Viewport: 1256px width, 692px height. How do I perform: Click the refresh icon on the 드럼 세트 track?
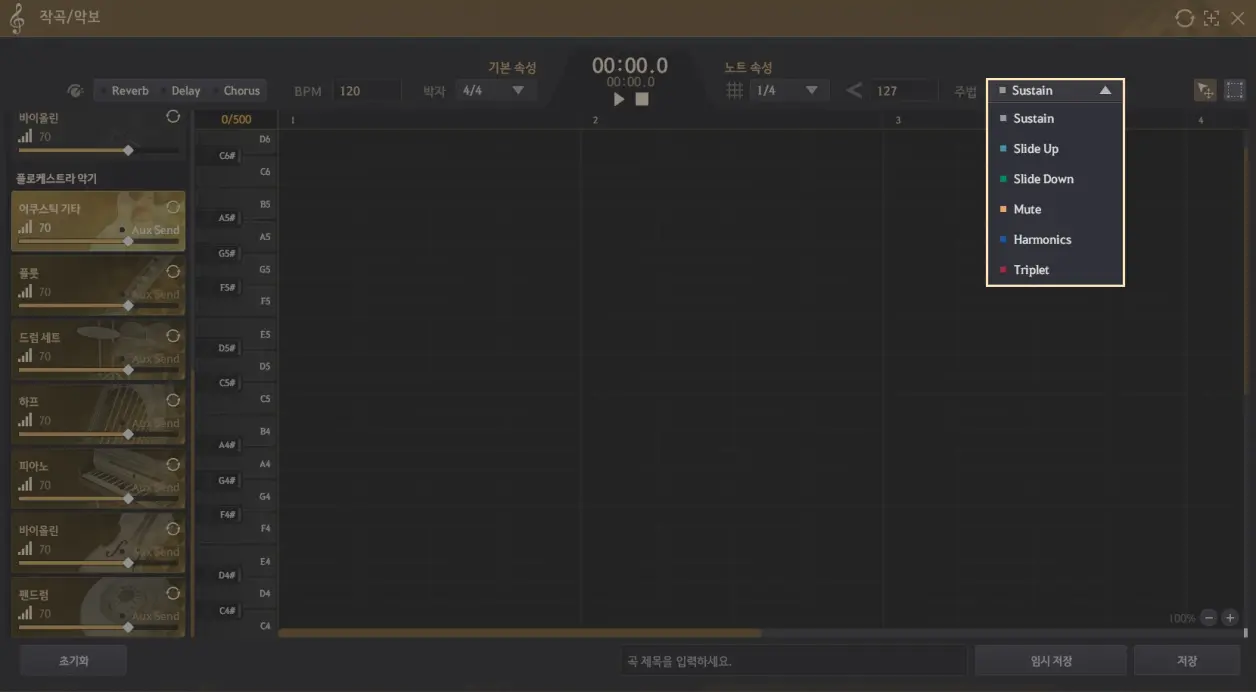(x=173, y=335)
